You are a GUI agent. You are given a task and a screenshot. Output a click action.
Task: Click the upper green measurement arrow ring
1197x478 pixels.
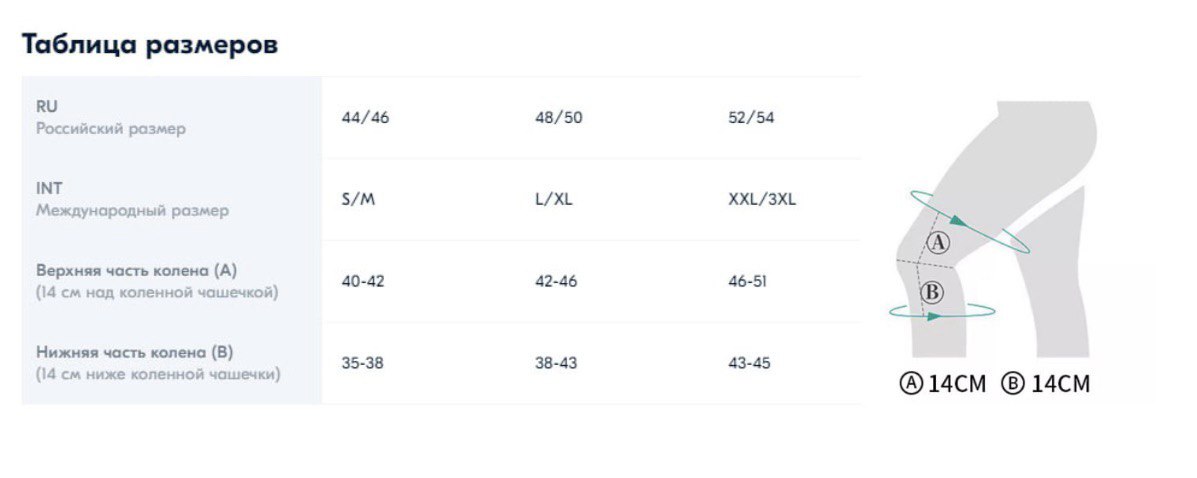[x=970, y=221]
